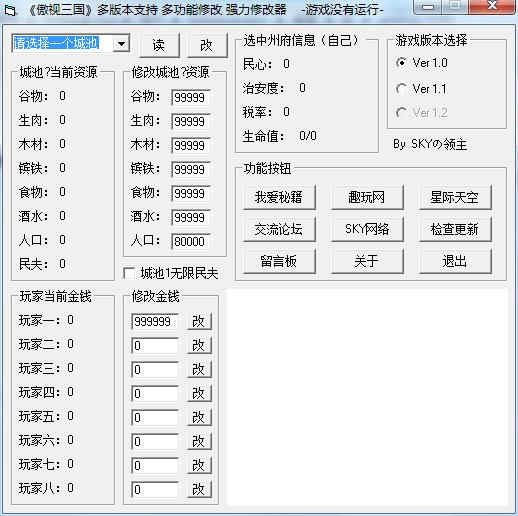Viewport: 518px width, 516px height.
Task: Open the city selection dropdown arrow
Action: click(x=121, y=44)
